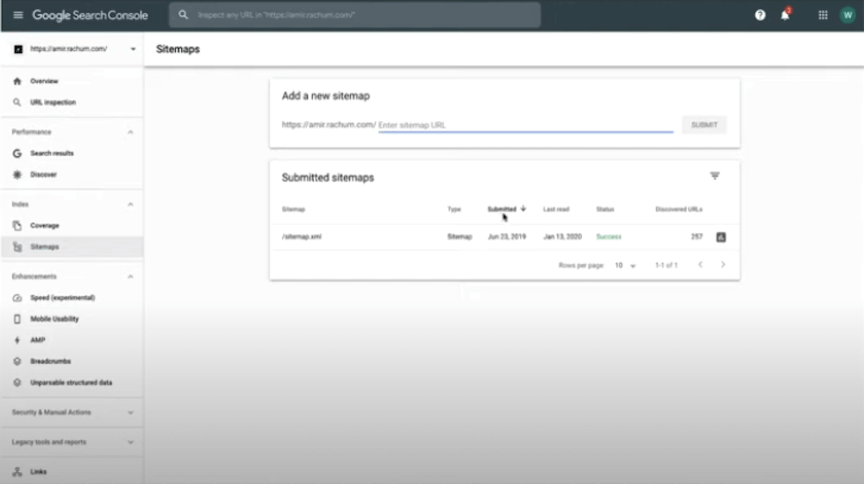The width and height of the screenshot is (864, 484).
Task: Open the Google apps grid
Action: tap(823, 15)
